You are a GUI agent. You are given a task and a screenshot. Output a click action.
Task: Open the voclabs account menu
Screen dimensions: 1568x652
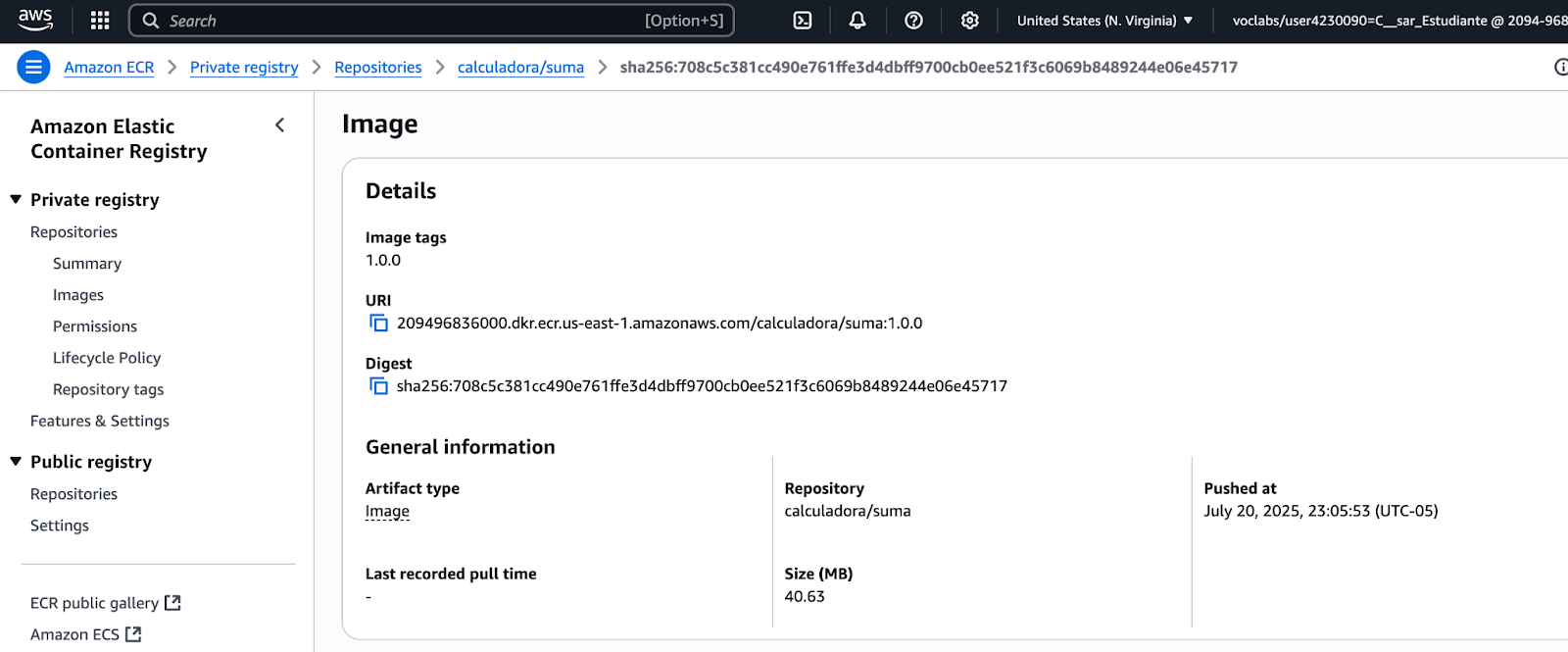[1399, 21]
